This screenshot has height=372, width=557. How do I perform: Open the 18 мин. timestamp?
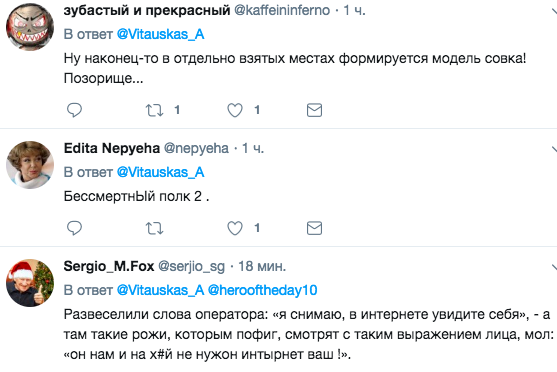(x=262, y=266)
